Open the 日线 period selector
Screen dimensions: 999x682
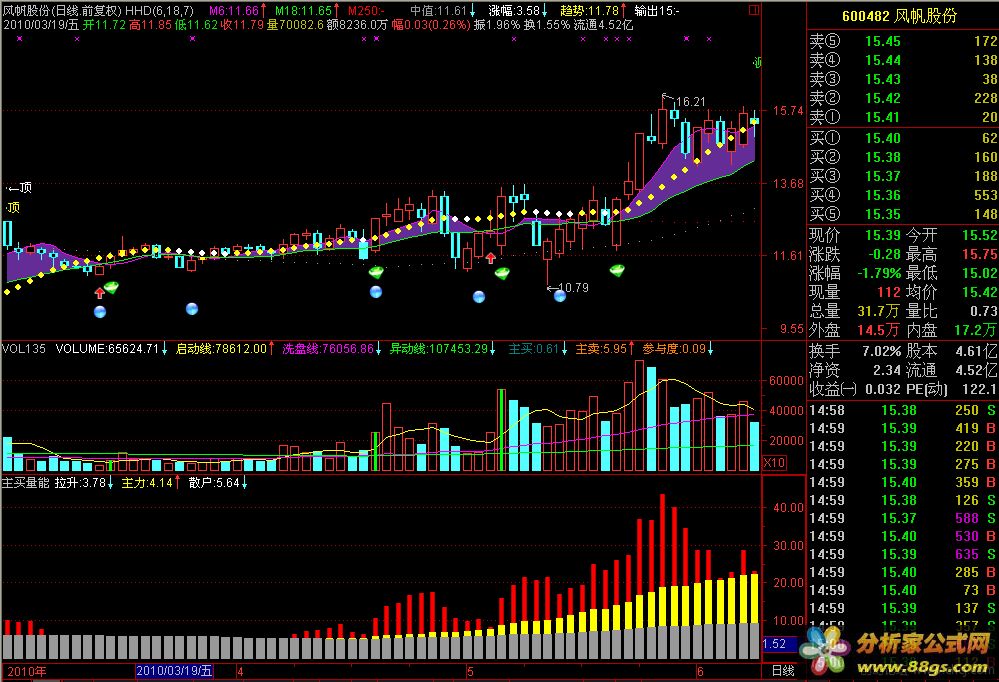tap(783, 671)
